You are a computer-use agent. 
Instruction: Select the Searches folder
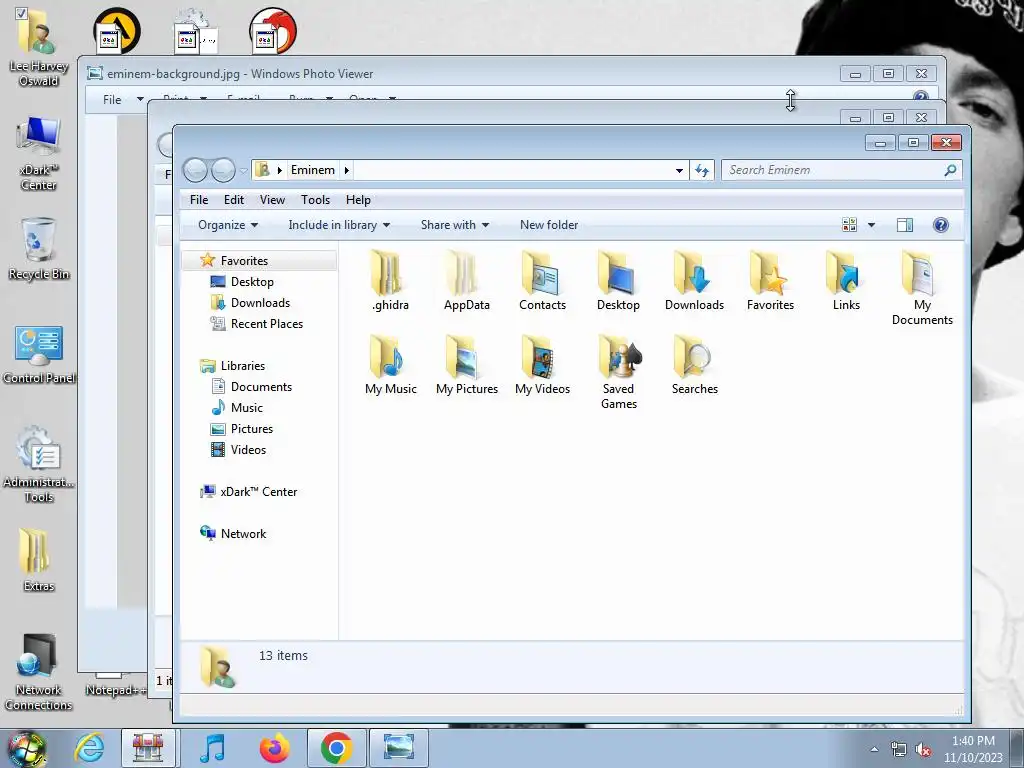pos(694,364)
